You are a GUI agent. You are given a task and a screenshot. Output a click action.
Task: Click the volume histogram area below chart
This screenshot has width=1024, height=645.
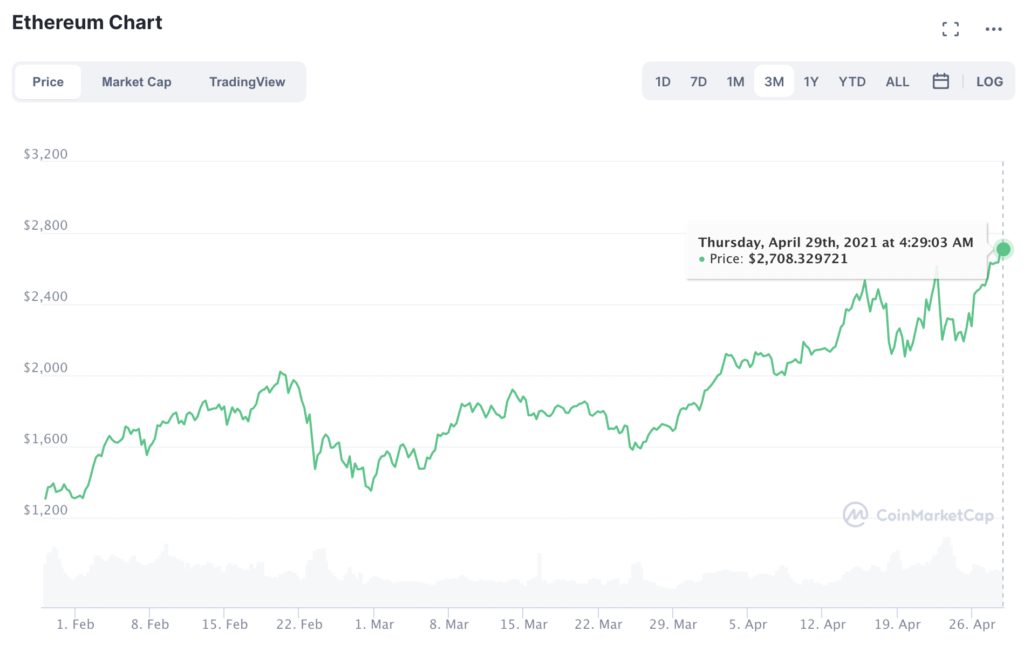click(522, 578)
